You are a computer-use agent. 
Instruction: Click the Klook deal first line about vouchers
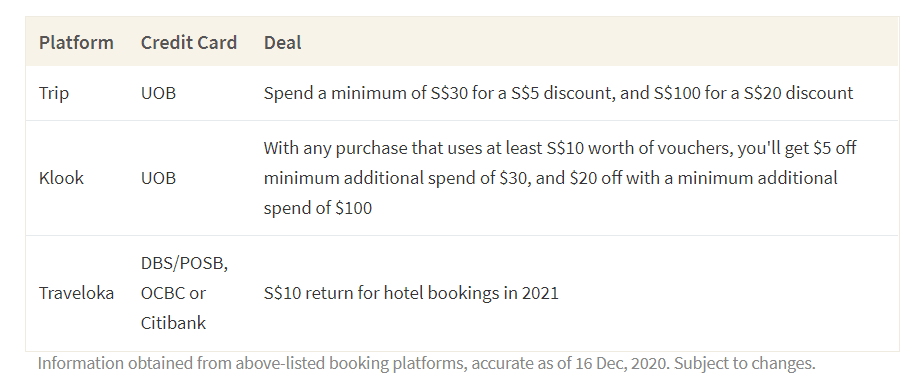coord(560,148)
